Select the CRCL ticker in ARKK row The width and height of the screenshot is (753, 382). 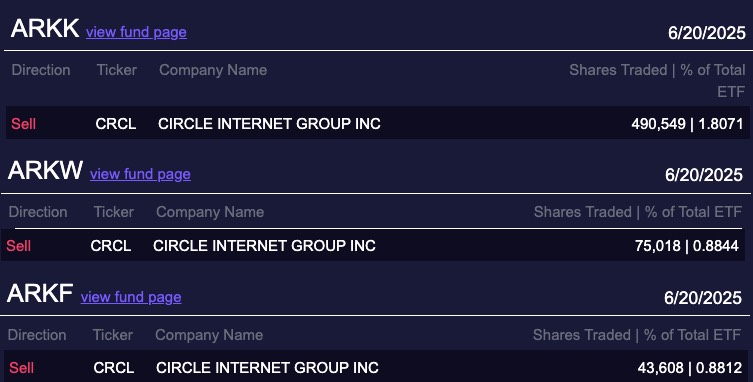pyautogui.click(x=116, y=123)
